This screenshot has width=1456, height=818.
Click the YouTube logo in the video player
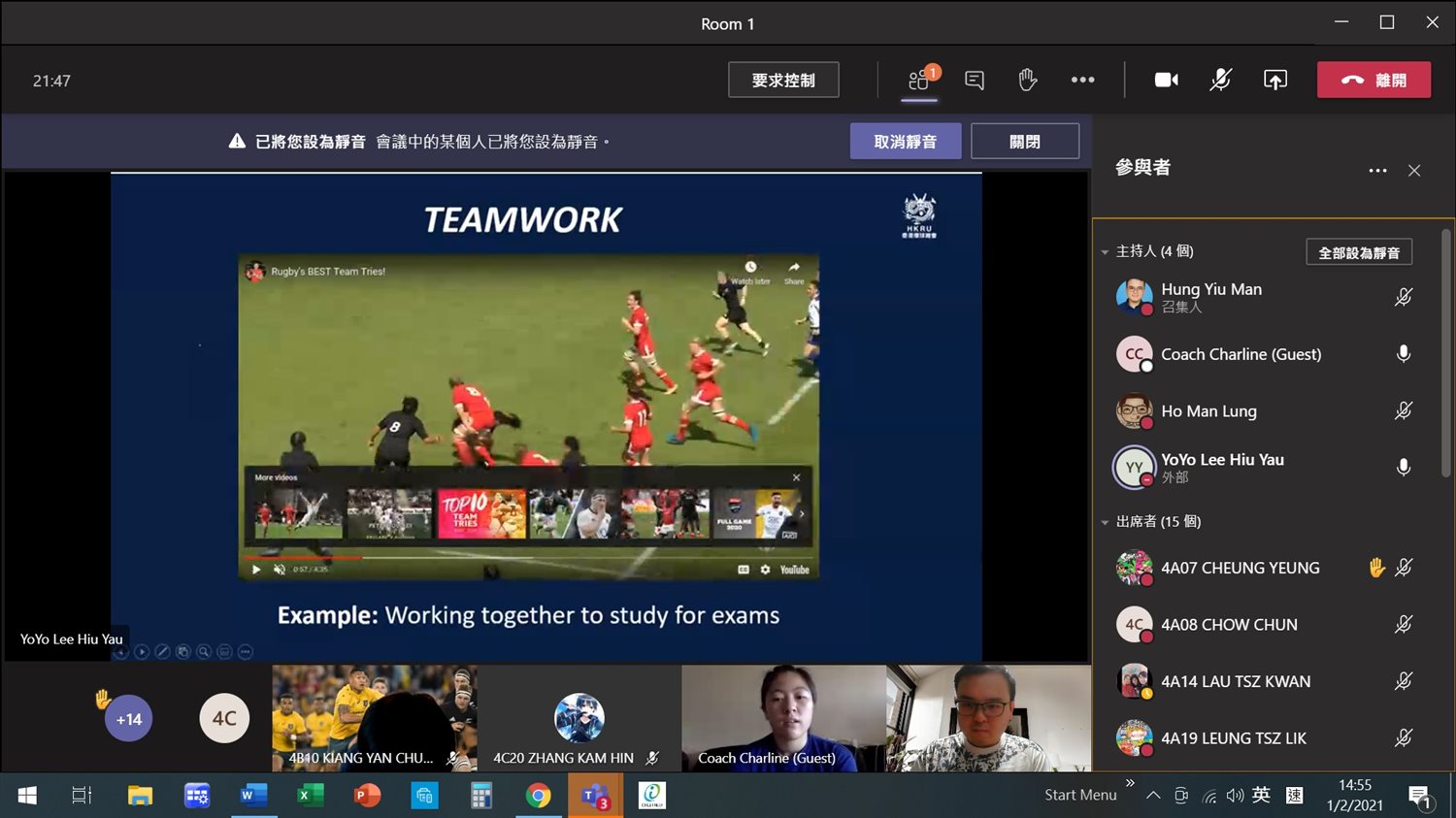click(x=793, y=570)
